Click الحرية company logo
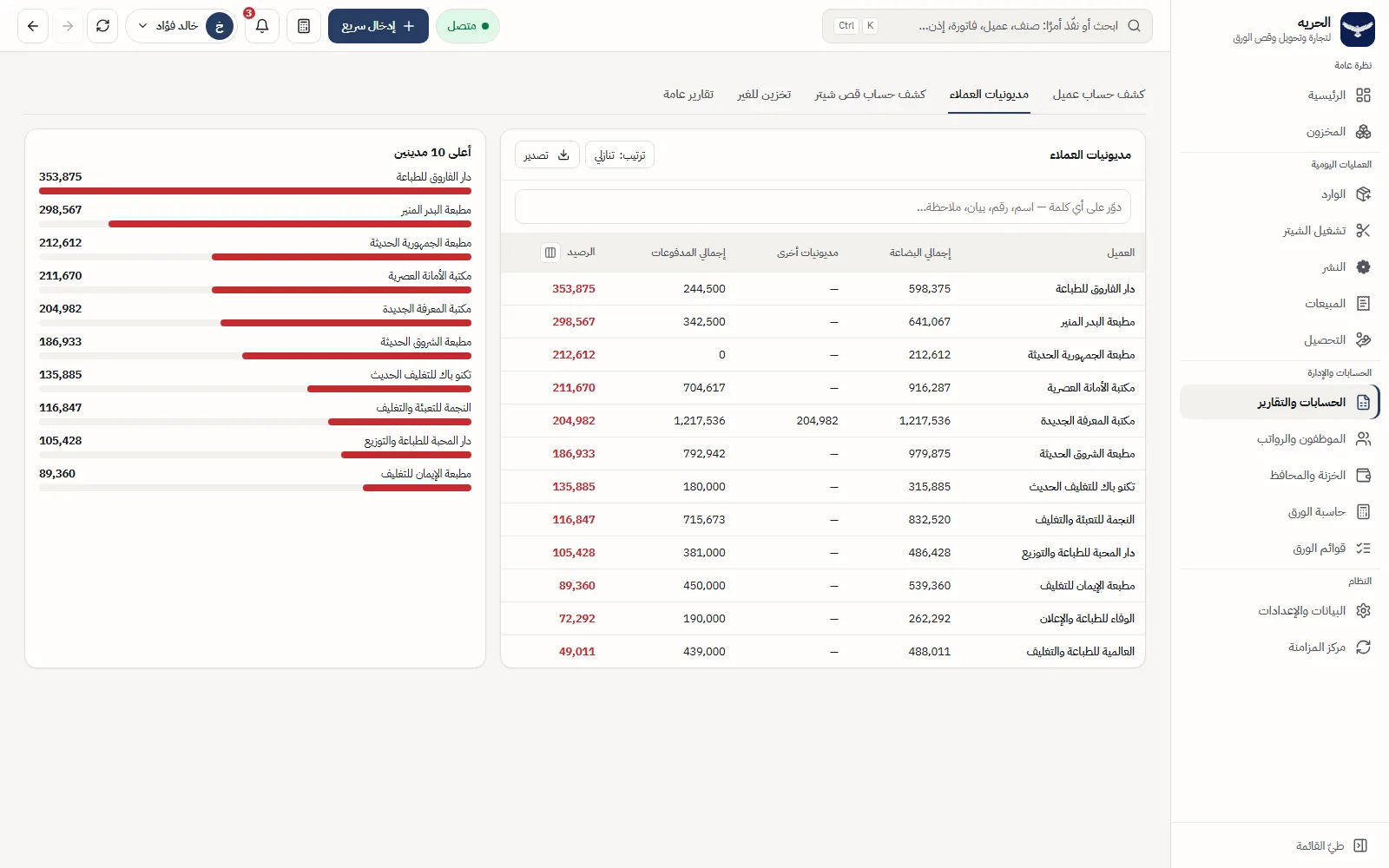The image size is (1389, 868). click(x=1358, y=30)
